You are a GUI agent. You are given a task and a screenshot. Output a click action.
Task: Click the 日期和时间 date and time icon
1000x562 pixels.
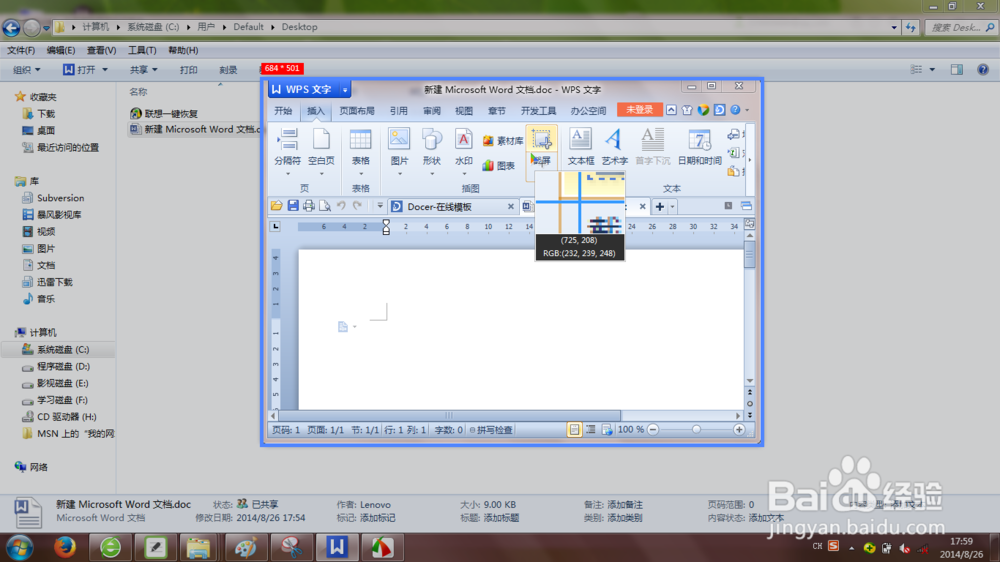[x=700, y=139]
